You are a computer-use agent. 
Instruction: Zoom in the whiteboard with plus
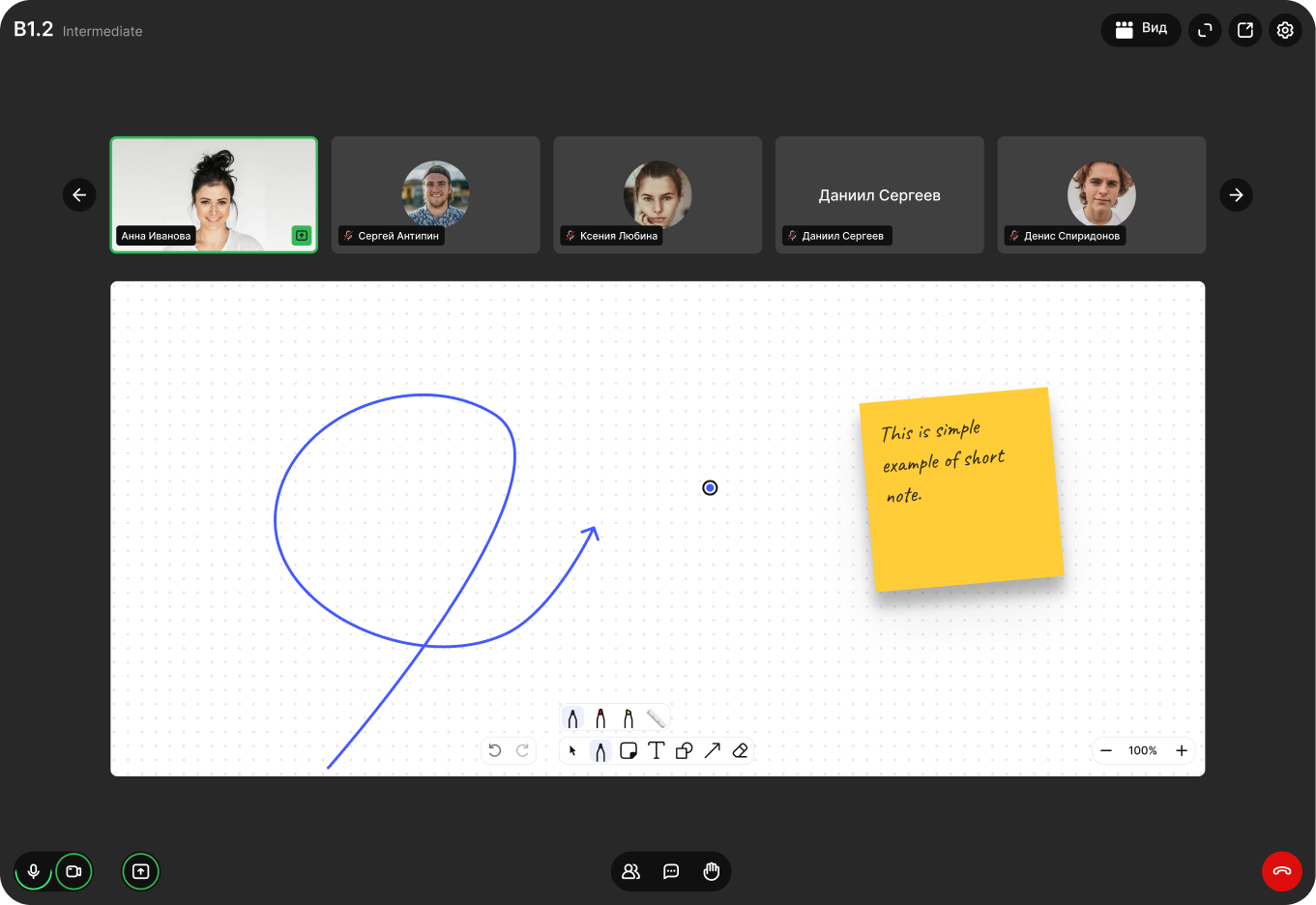[x=1182, y=750]
